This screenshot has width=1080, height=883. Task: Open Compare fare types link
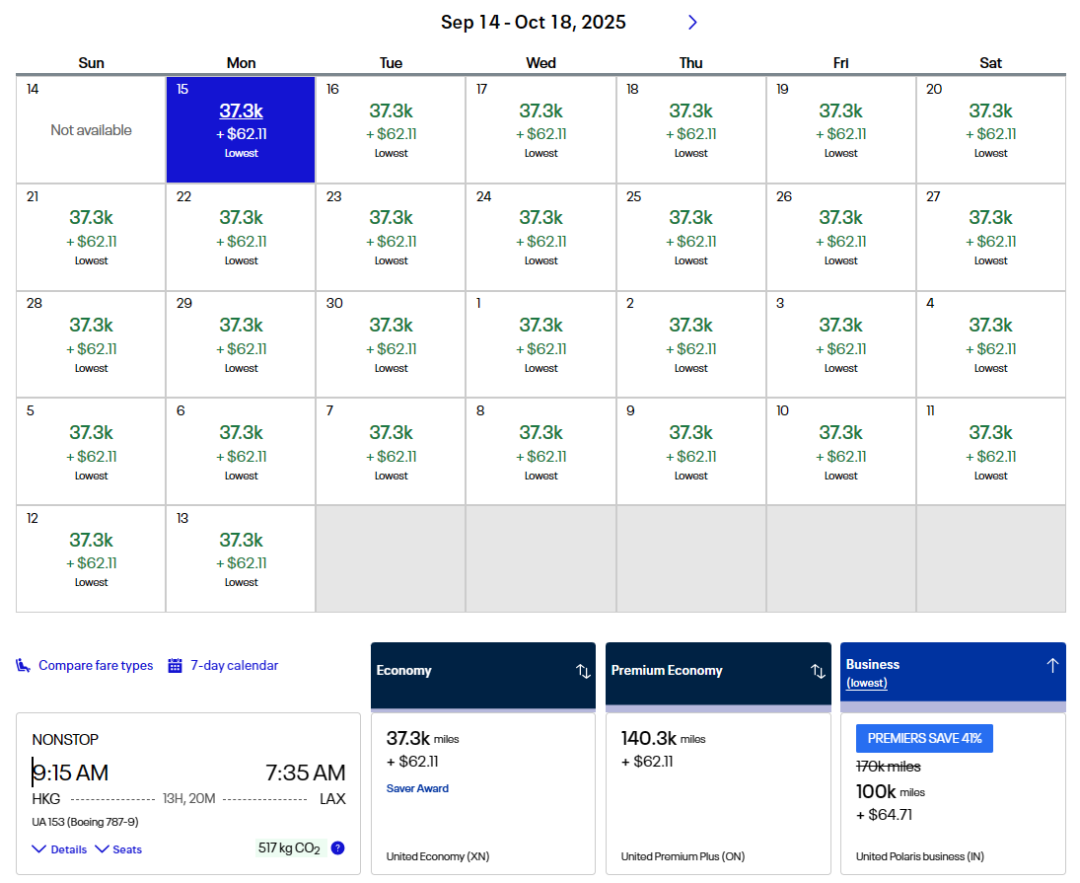(x=96, y=666)
